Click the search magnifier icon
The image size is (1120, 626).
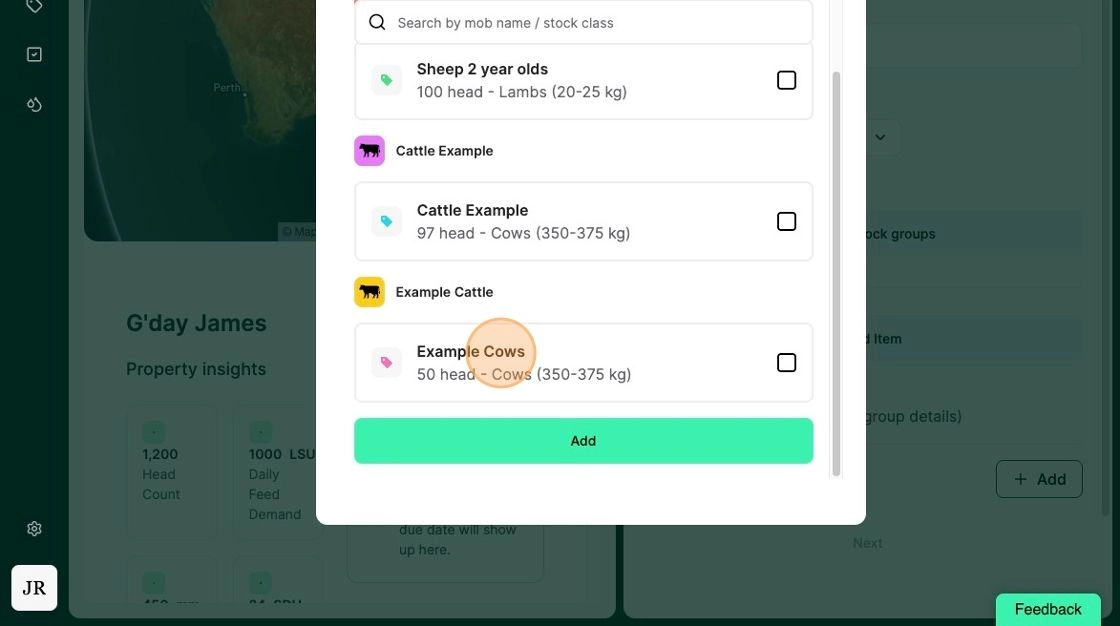[x=377, y=22]
